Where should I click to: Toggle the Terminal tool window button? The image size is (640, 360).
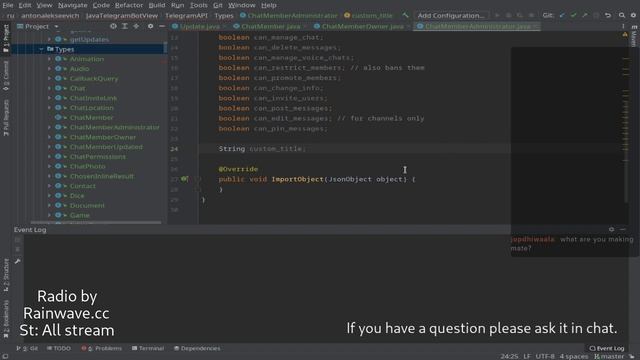click(148, 348)
